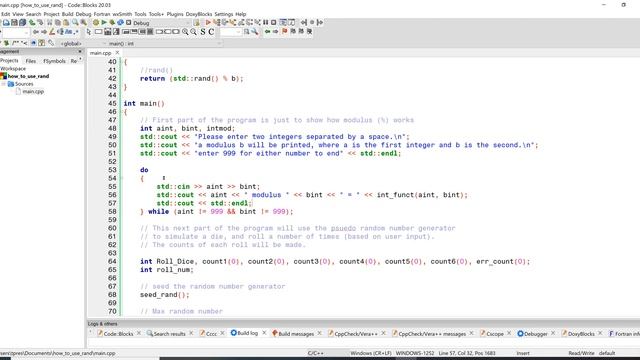Click the Workspace root node
Viewport: 640px width, 360px height.
[x=13, y=69]
